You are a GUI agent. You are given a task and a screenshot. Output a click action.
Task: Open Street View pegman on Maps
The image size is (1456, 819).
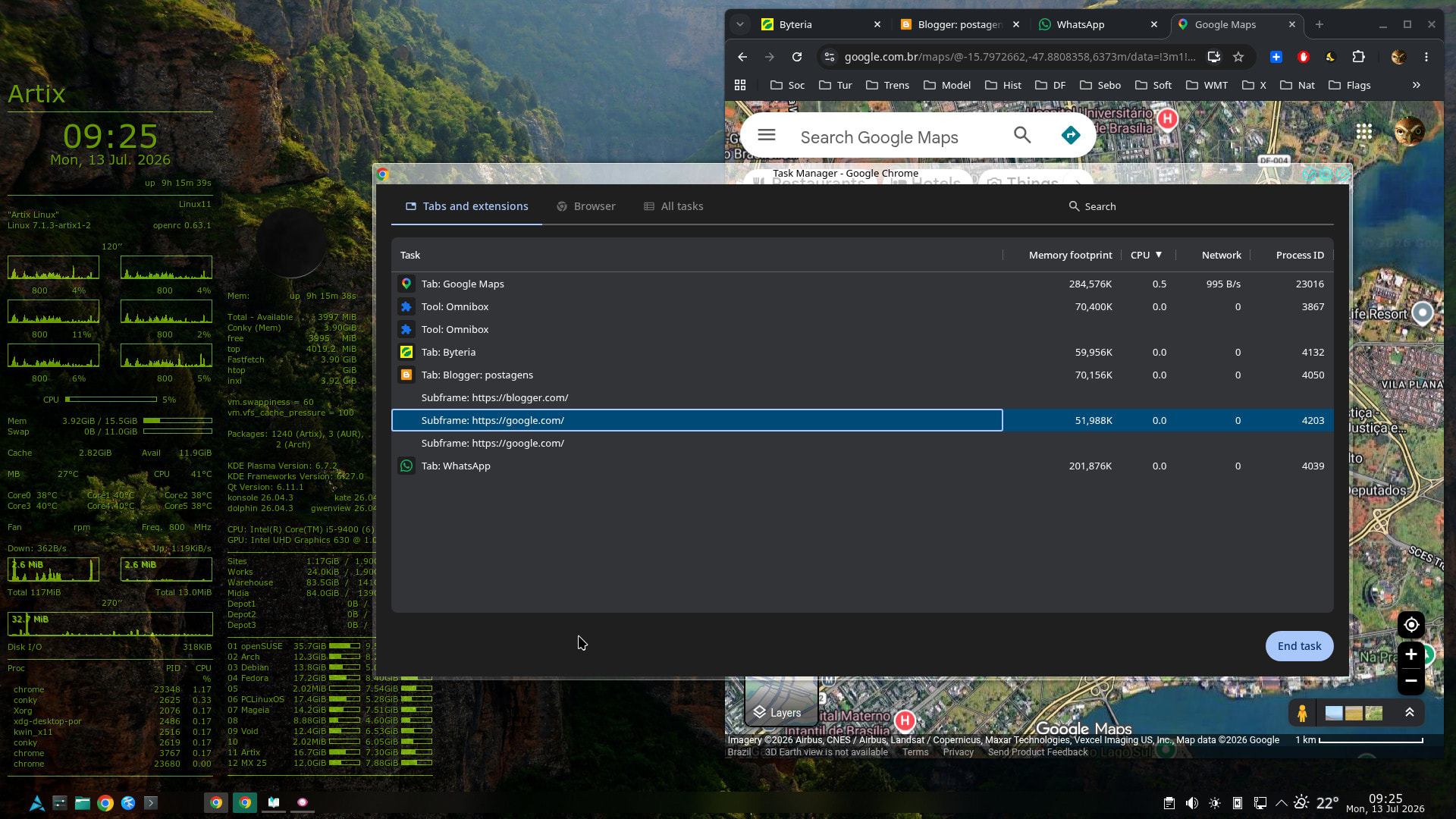click(x=1302, y=714)
